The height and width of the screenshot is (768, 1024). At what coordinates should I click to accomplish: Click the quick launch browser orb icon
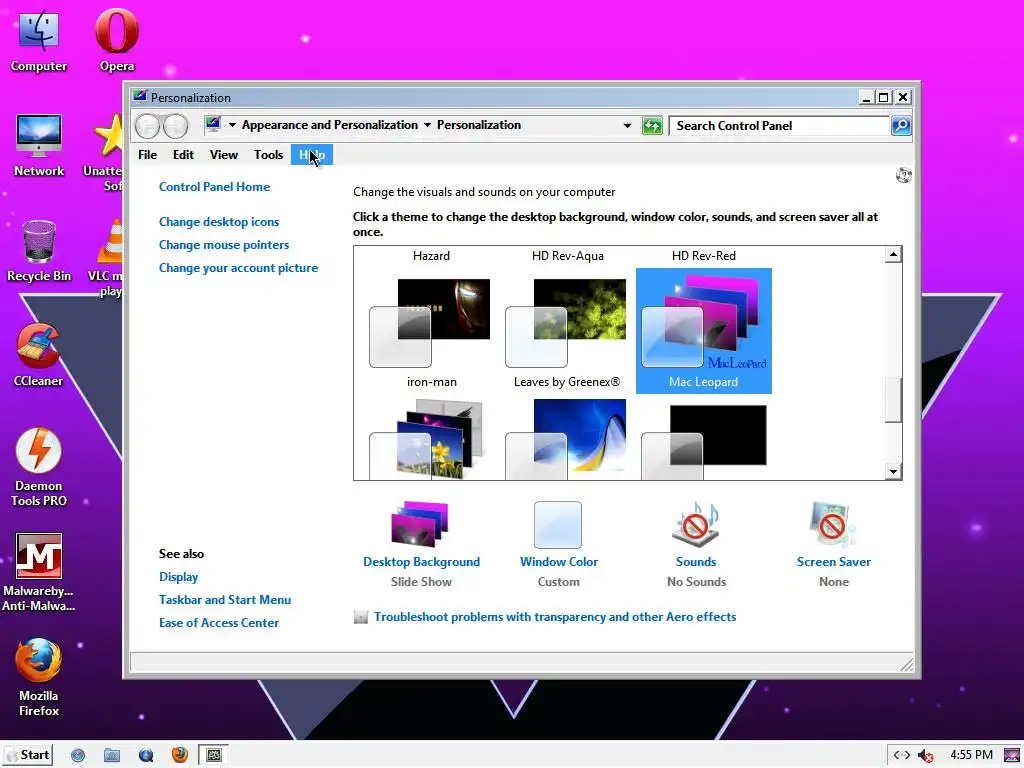pos(146,755)
